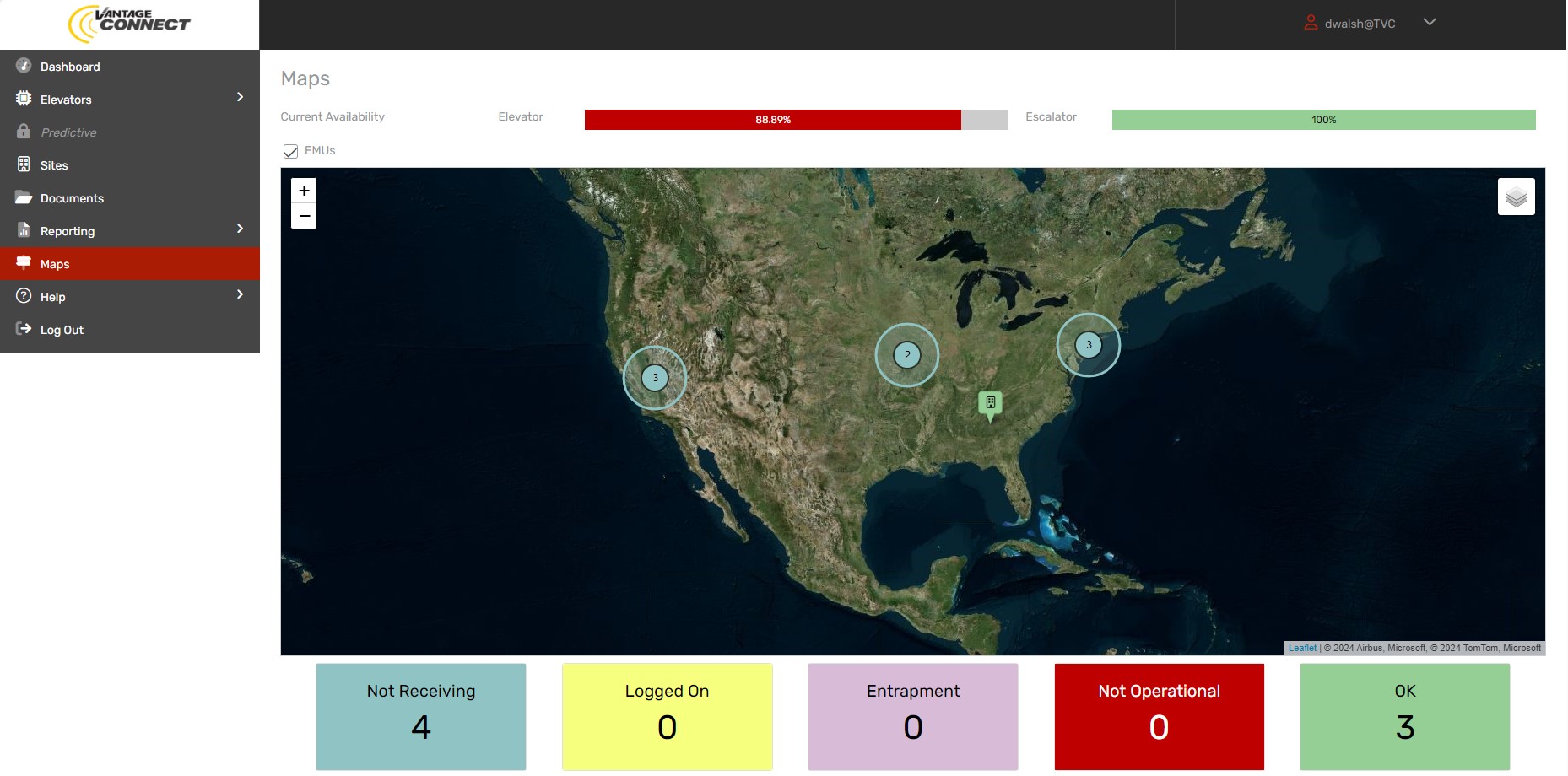
Task: Click the Elevator availability progress bar
Action: (x=796, y=120)
